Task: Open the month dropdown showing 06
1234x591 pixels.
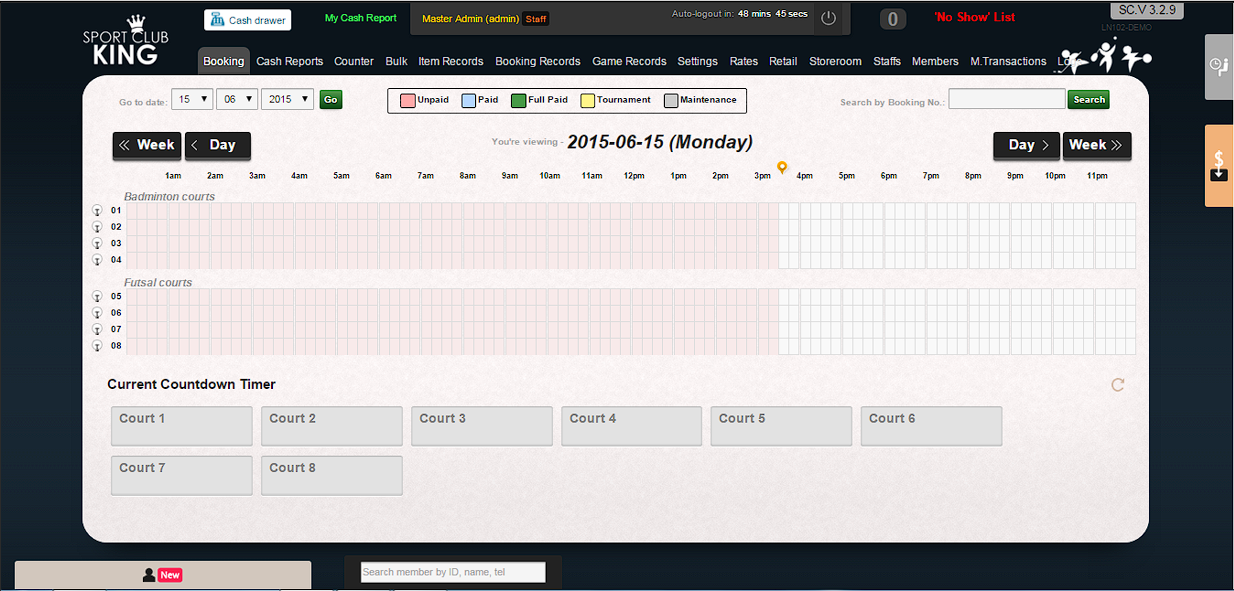Action: pyautogui.click(x=236, y=99)
